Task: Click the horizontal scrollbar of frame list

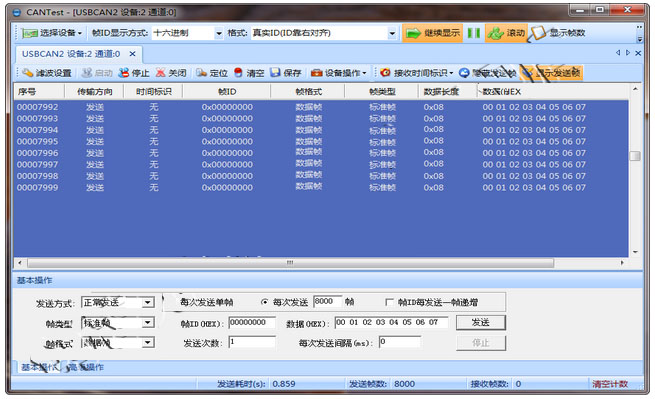Action: click(x=290, y=263)
